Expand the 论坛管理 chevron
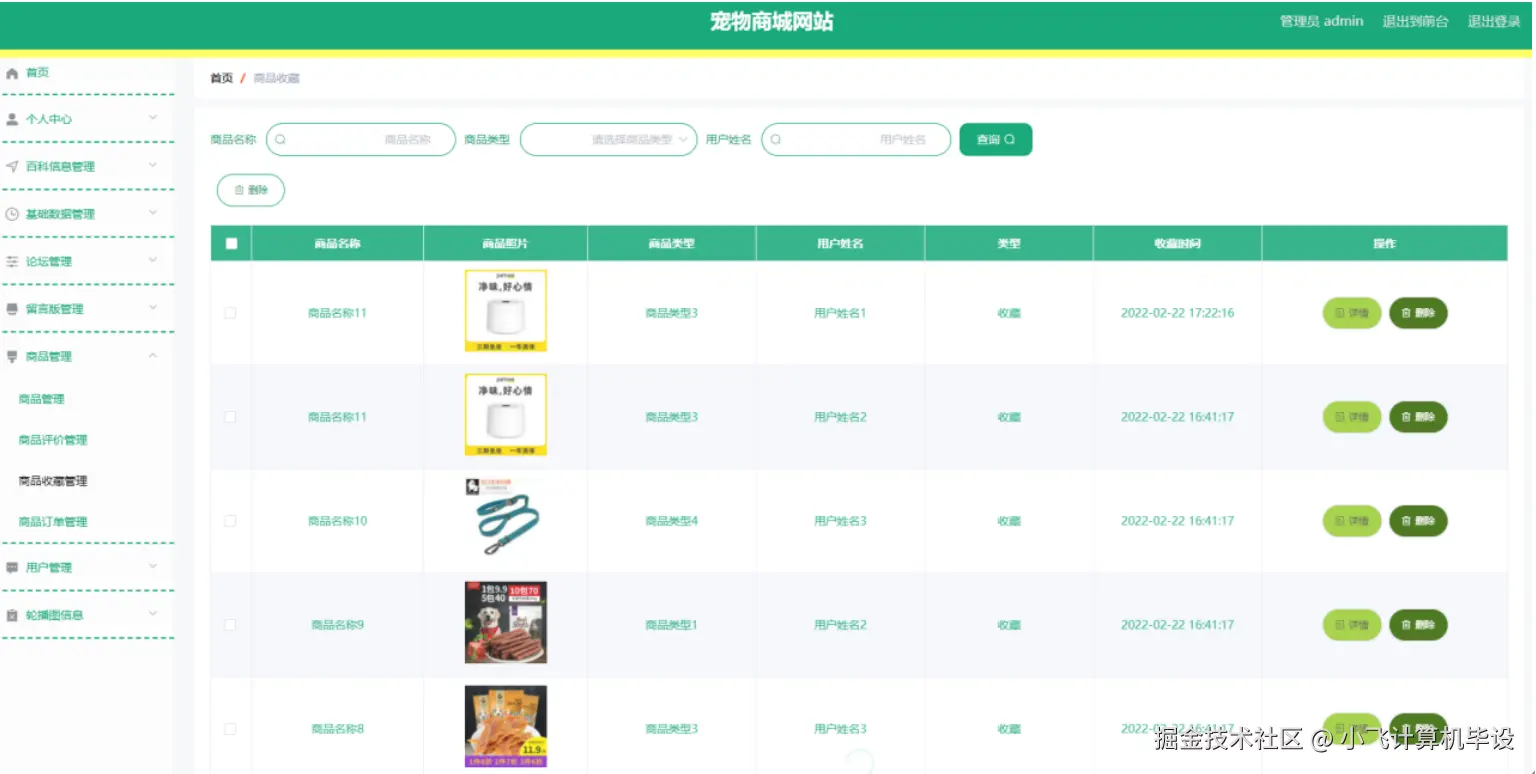 point(153,260)
